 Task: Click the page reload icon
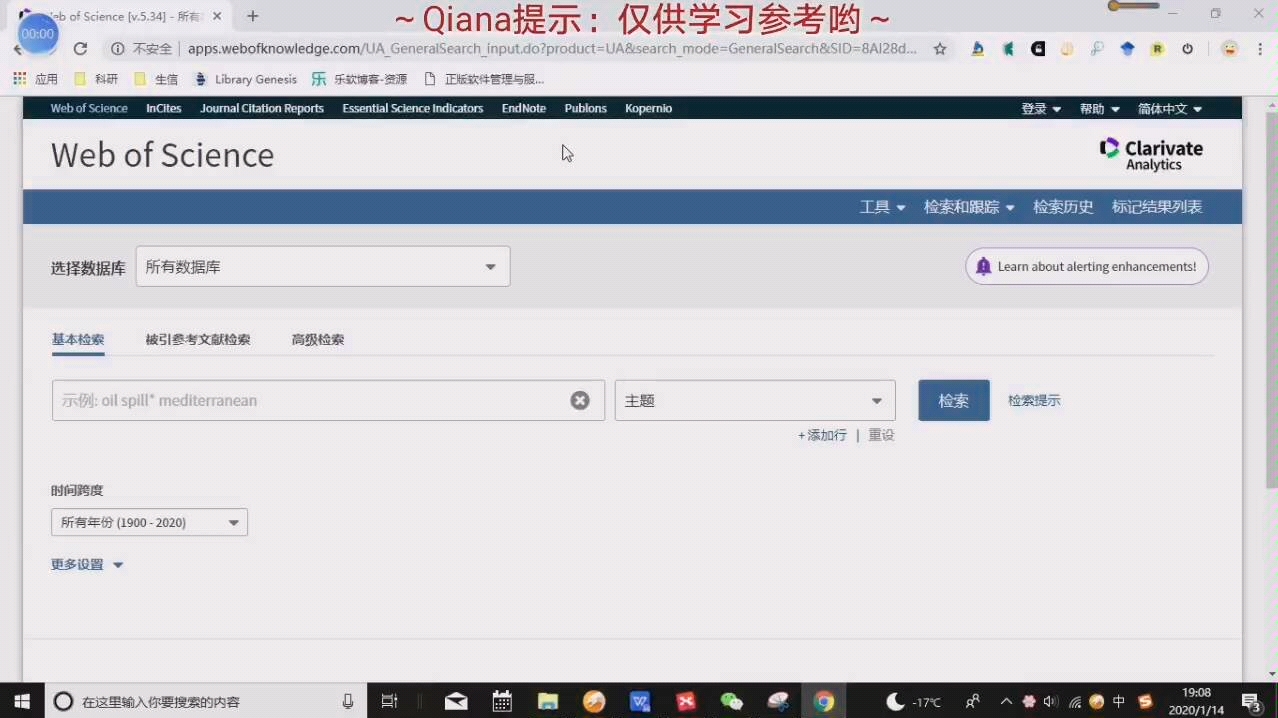pyautogui.click(x=81, y=48)
